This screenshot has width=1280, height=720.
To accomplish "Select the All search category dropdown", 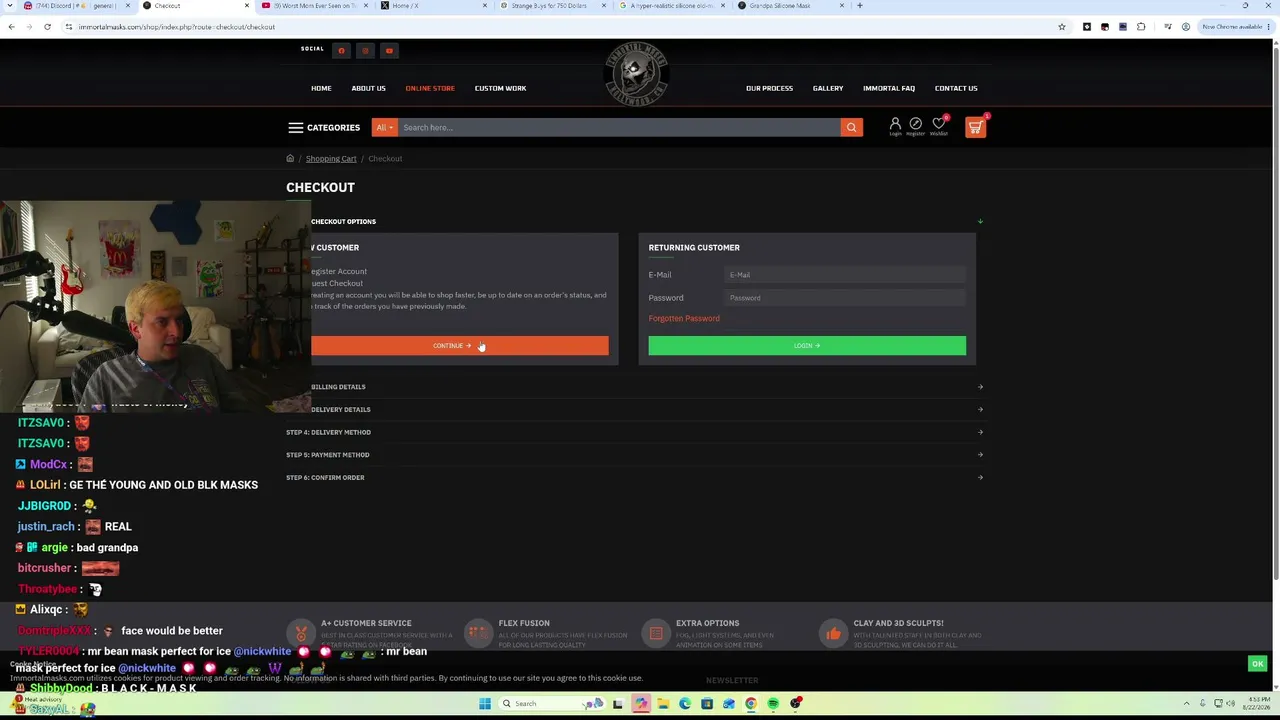I will point(383,128).
